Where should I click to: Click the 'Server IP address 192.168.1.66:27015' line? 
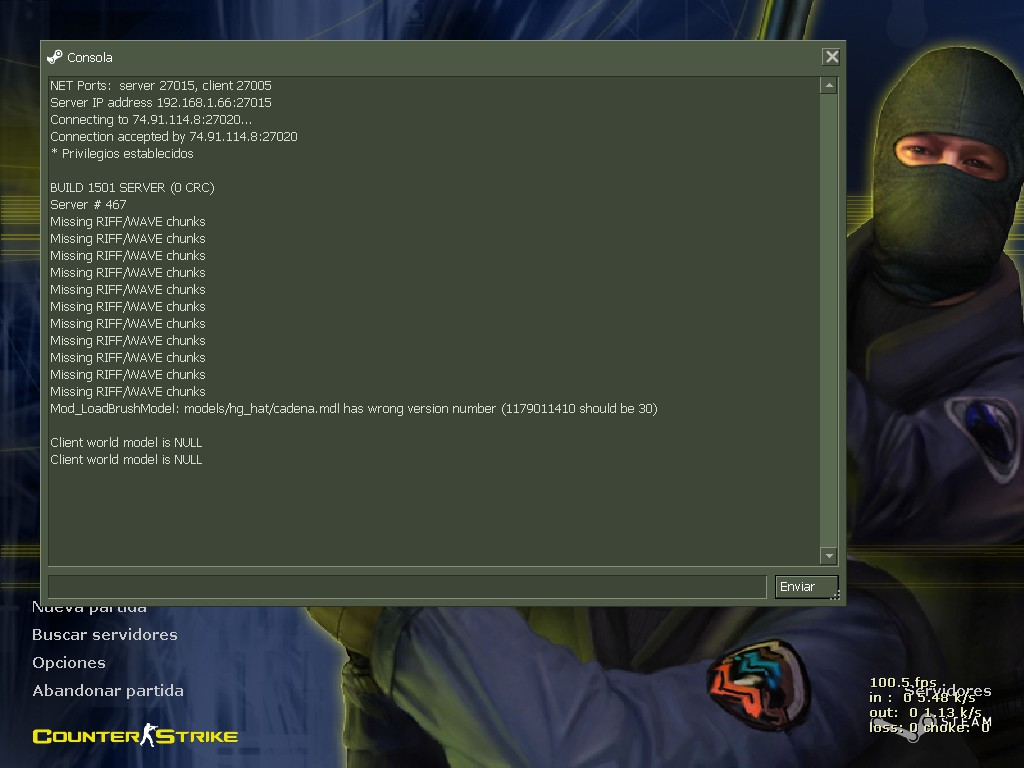[161, 103]
